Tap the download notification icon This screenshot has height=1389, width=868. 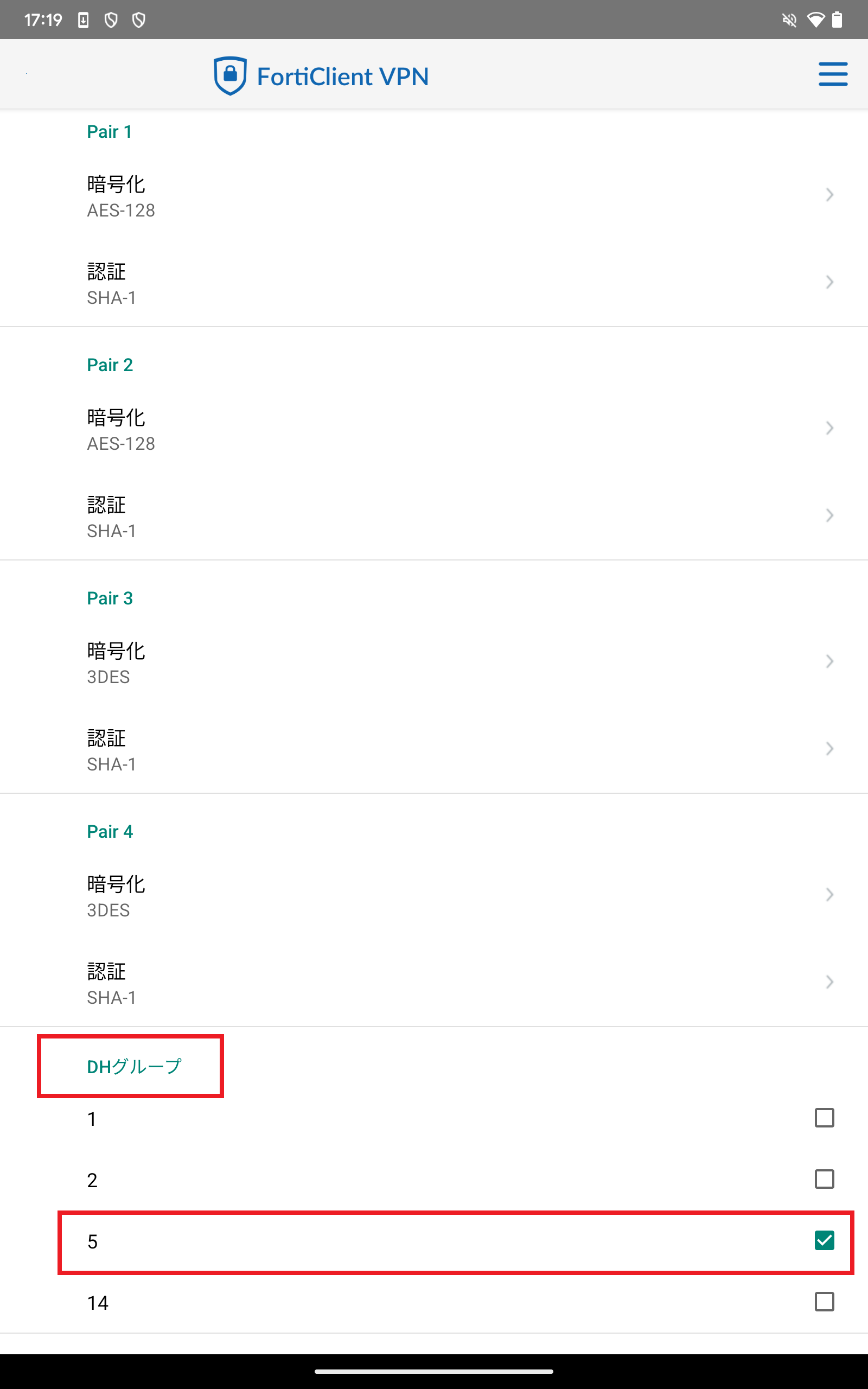click(83, 20)
